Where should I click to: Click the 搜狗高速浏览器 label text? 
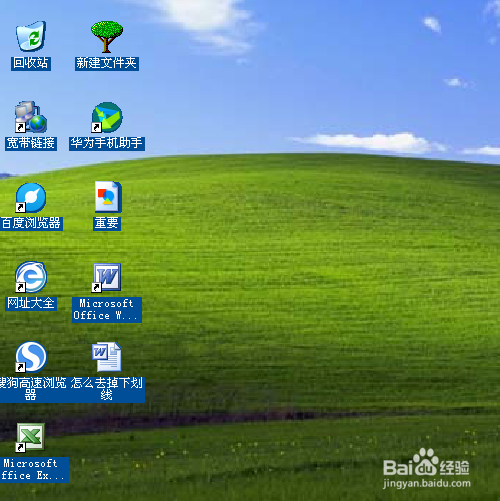pyautogui.click(x=33, y=389)
